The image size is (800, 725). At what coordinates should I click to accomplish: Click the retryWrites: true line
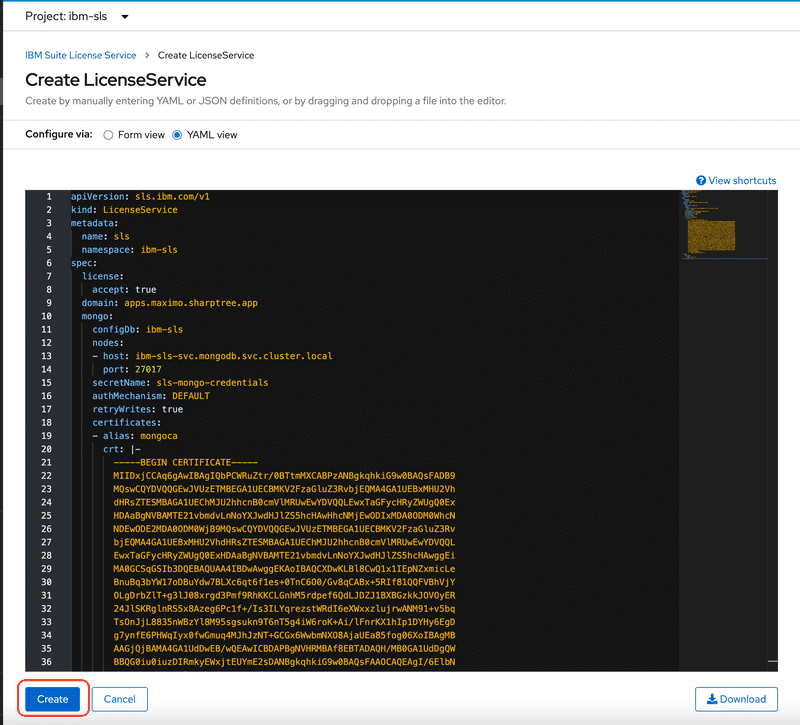click(137, 409)
